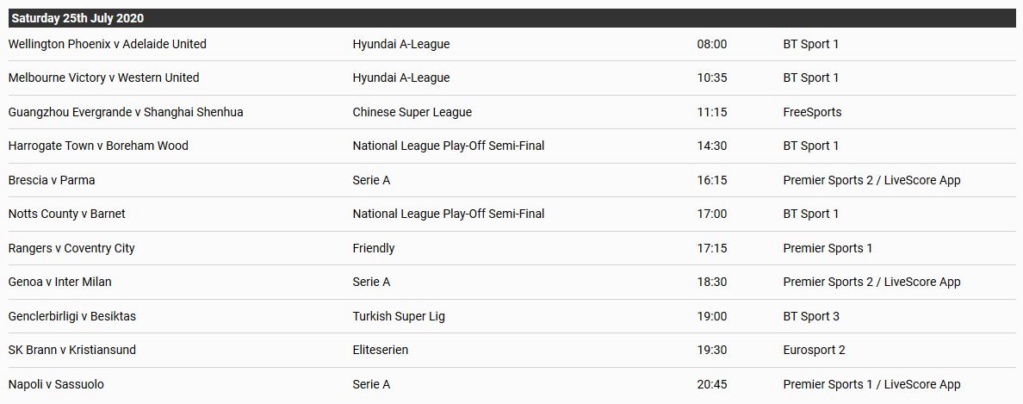The image size is (1023, 404).
Task: Select Genclerbirligi v Besiktas match
Action: (72, 317)
